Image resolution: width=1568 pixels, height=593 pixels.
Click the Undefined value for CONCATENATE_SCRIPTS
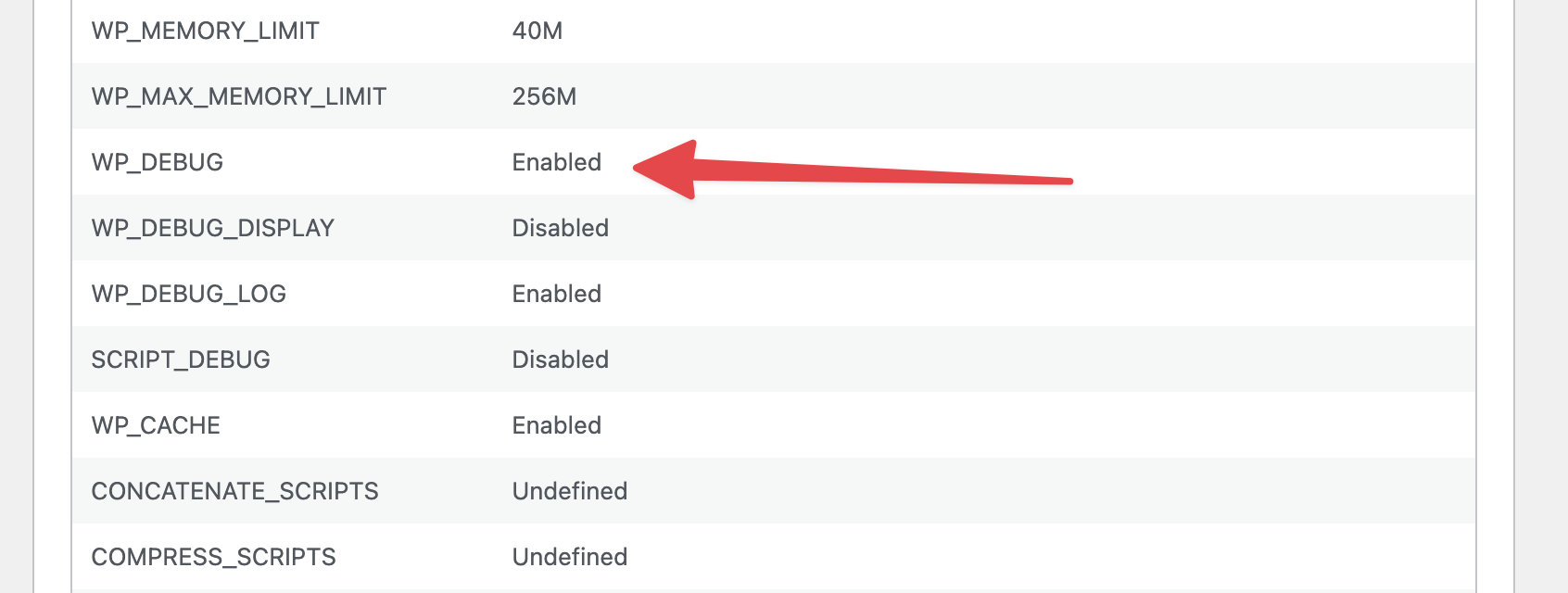tap(570, 492)
